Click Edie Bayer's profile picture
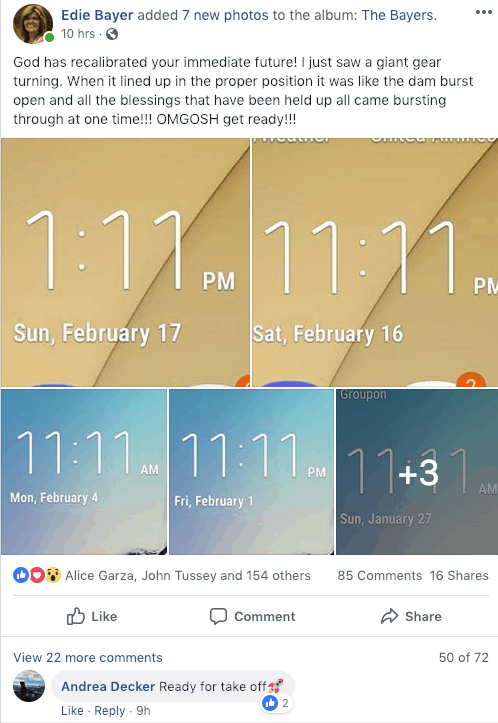Screen dimensions: 498x723 click(x=33, y=24)
